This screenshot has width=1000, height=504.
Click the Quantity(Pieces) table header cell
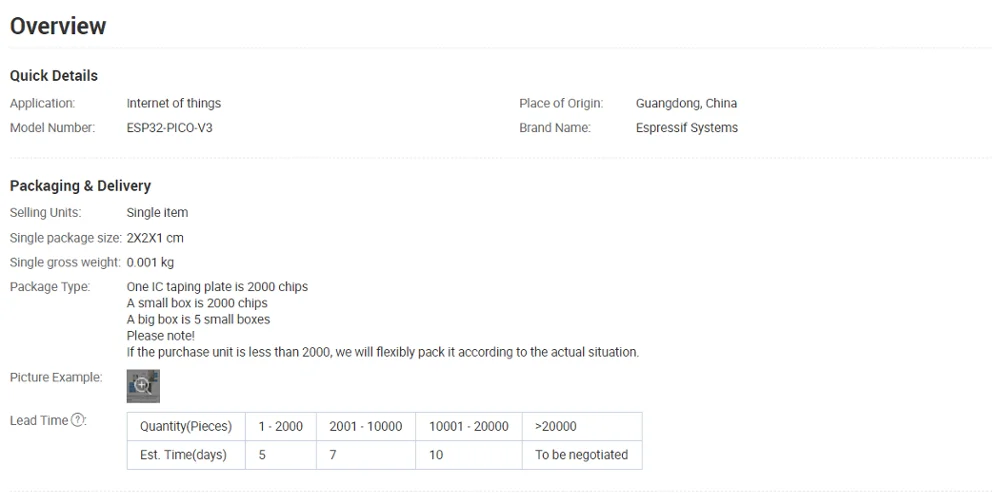point(186,426)
